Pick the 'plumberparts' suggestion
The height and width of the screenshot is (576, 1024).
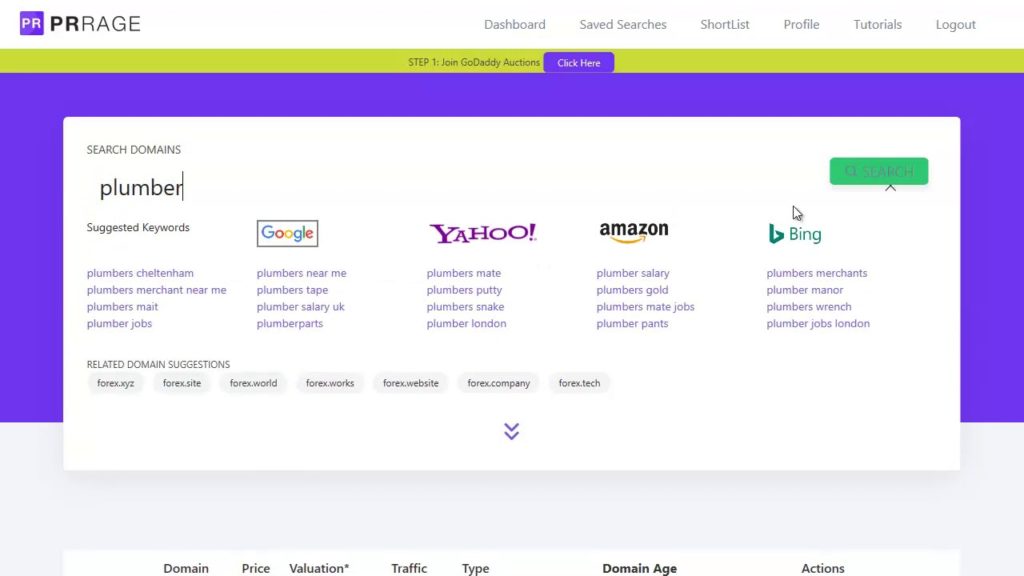289,324
